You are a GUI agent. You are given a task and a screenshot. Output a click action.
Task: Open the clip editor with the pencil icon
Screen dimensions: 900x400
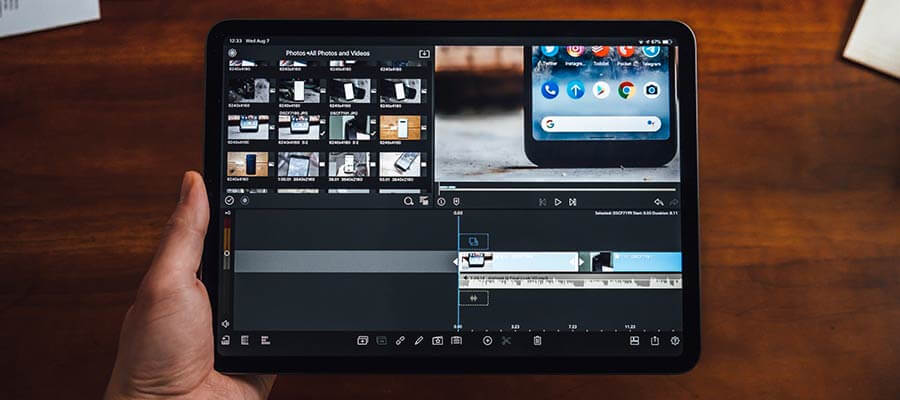[418, 340]
